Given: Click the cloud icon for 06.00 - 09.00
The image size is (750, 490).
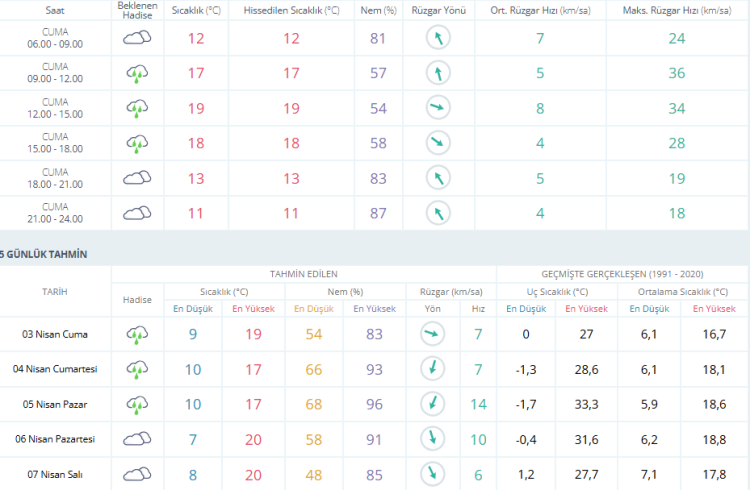Looking at the screenshot, I should click(136, 39).
